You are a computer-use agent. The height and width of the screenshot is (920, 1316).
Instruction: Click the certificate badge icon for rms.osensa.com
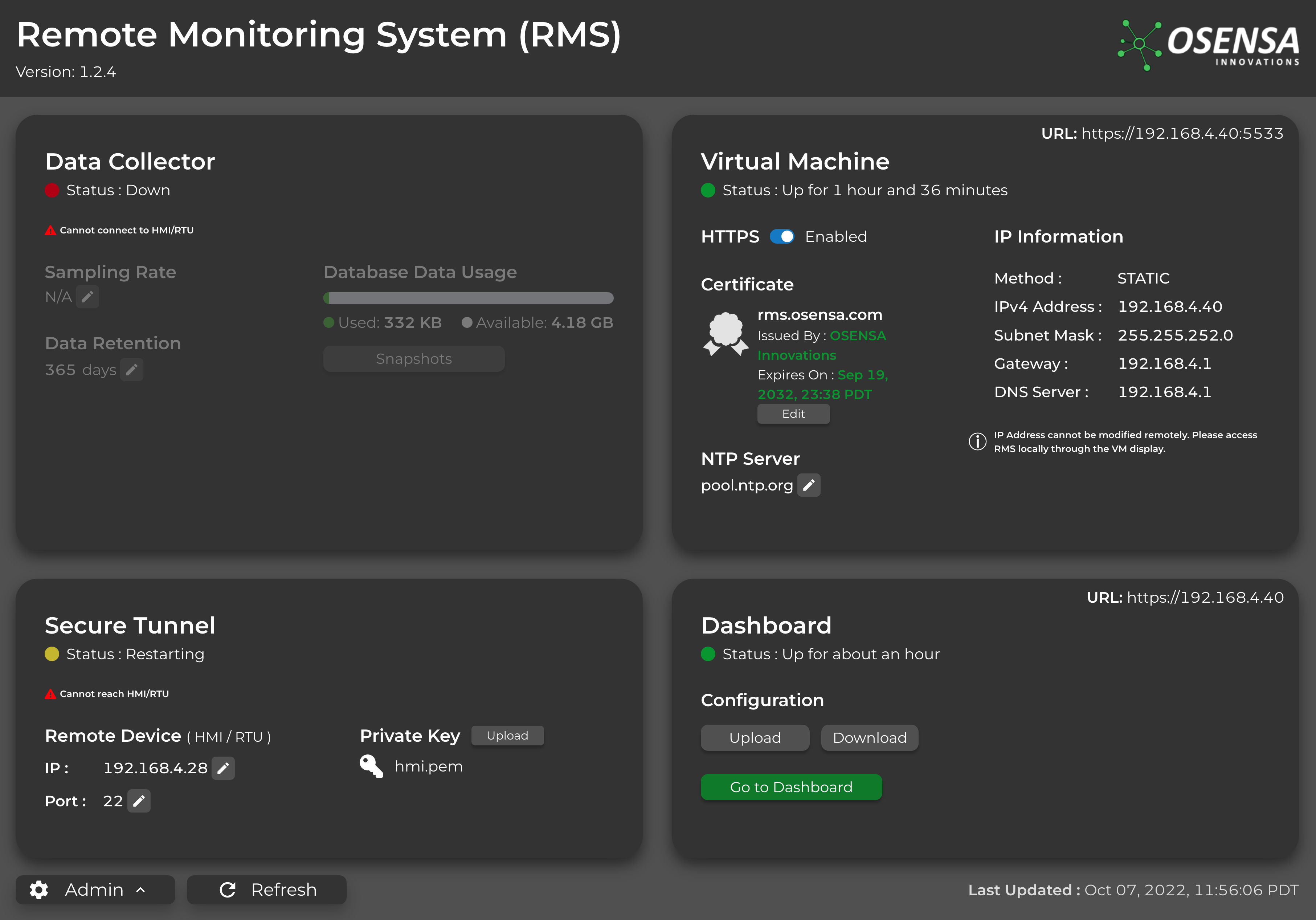click(x=726, y=334)
